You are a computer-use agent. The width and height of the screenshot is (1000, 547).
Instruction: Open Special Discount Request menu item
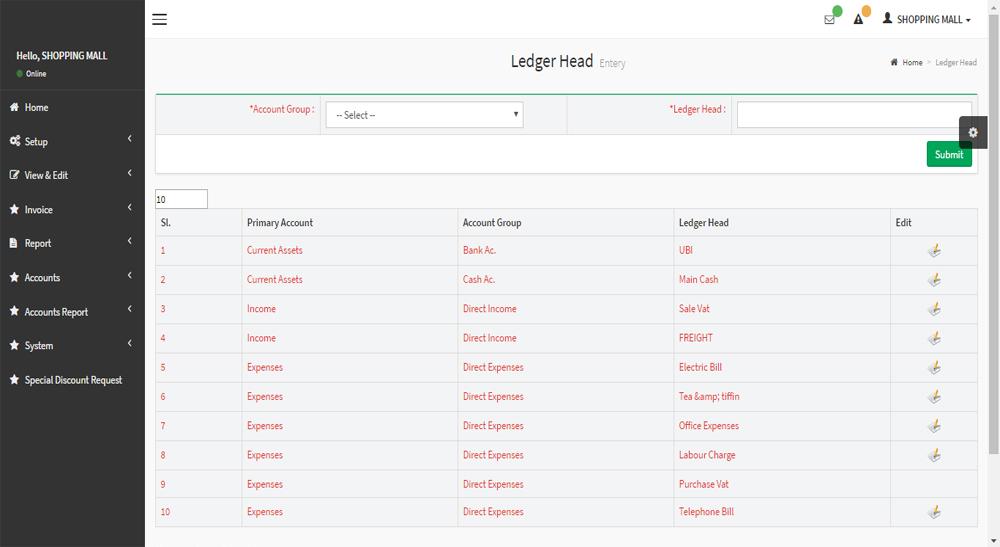(x=72, y=380)
